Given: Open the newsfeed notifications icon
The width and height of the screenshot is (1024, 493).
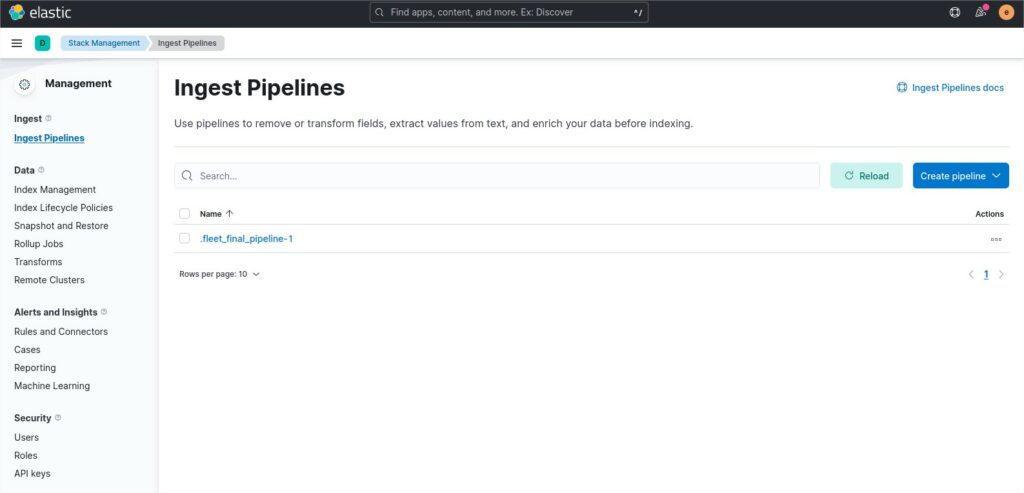Looking at the screenshot, I should click(x=980, y=12).
